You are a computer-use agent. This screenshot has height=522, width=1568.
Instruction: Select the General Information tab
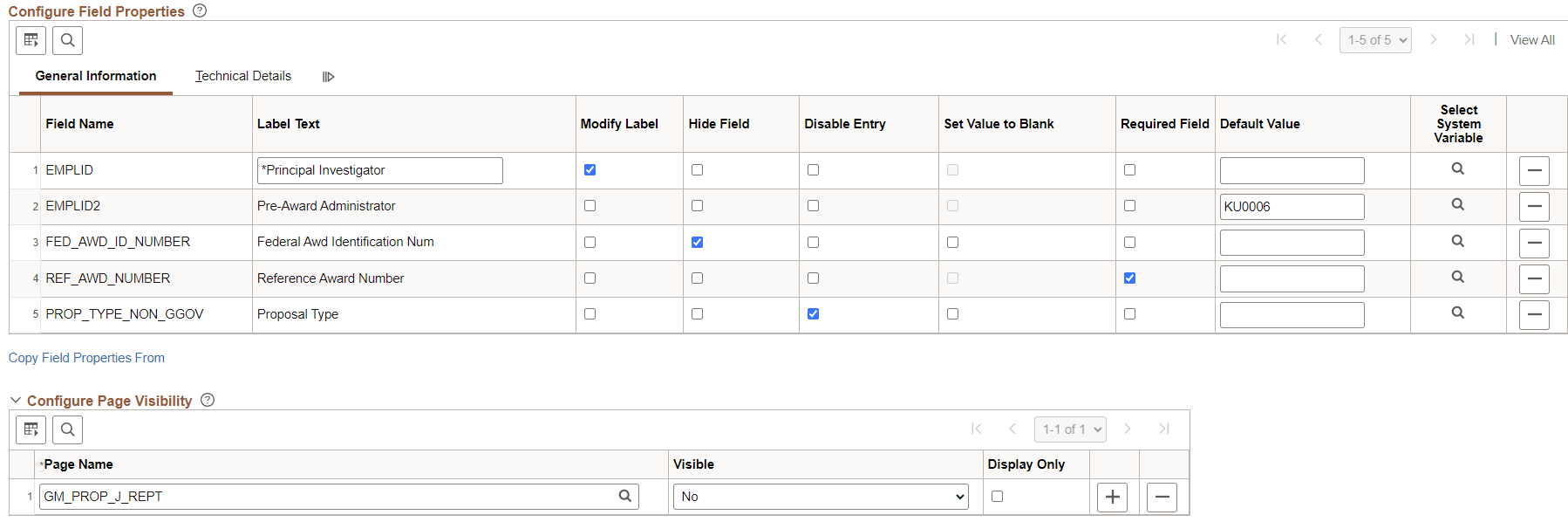point(96,76)
